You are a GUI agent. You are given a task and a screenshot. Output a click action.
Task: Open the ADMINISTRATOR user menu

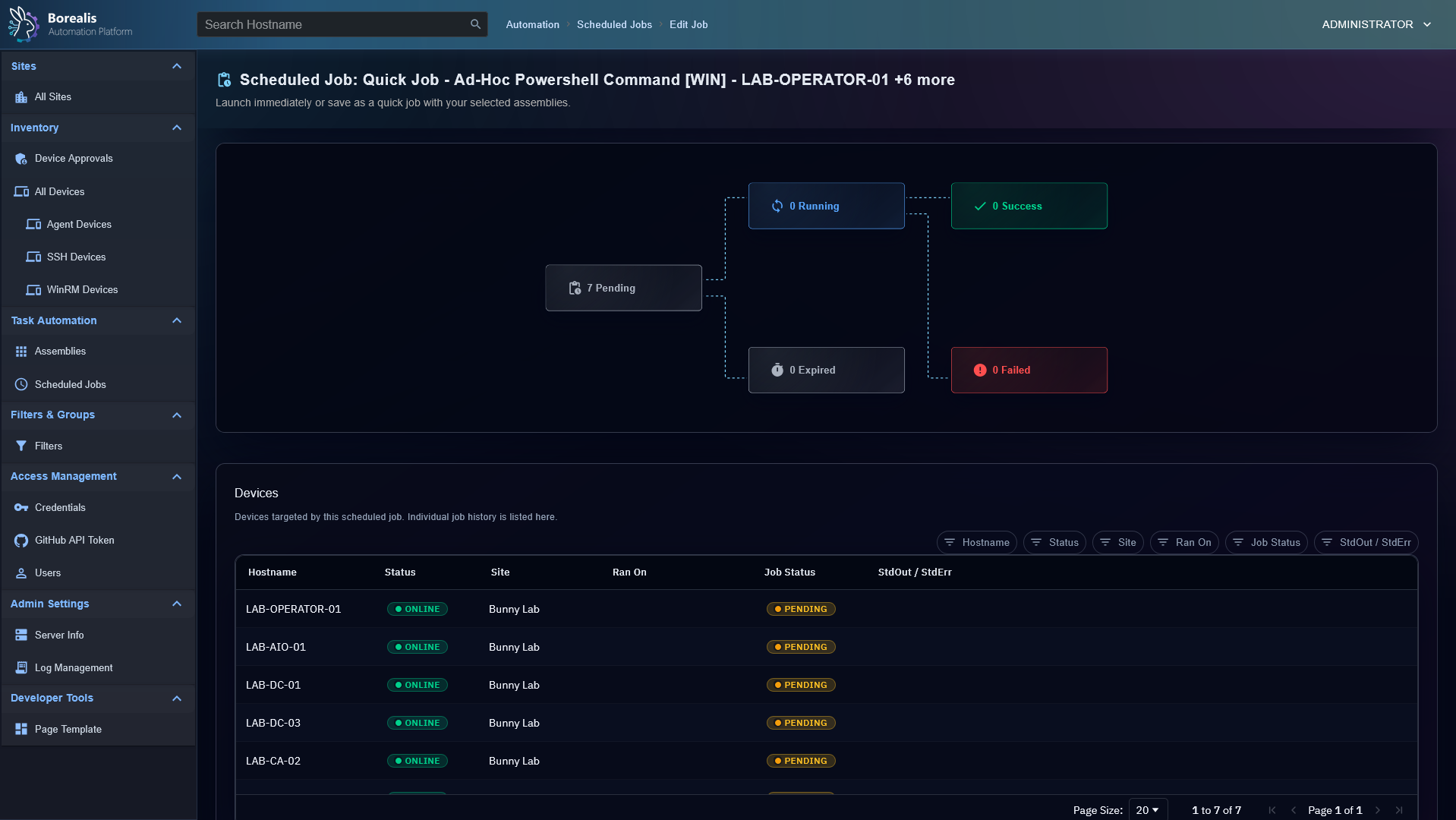pyautogui.click(x=1376, y=24)
